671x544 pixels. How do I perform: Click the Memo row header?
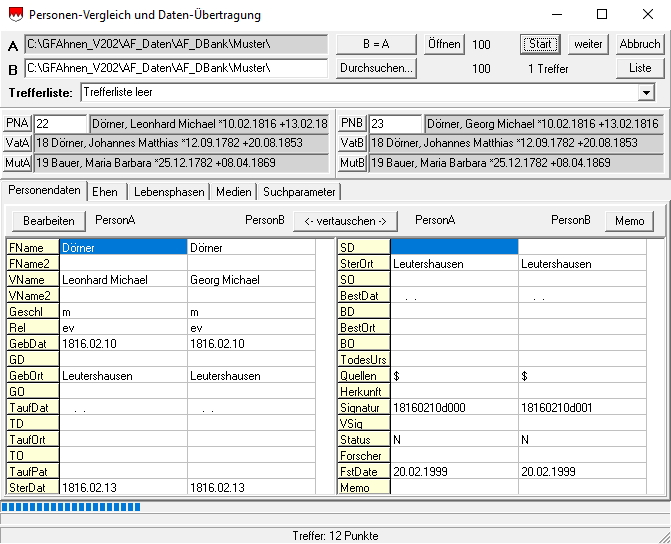click(x=364, y=488)
